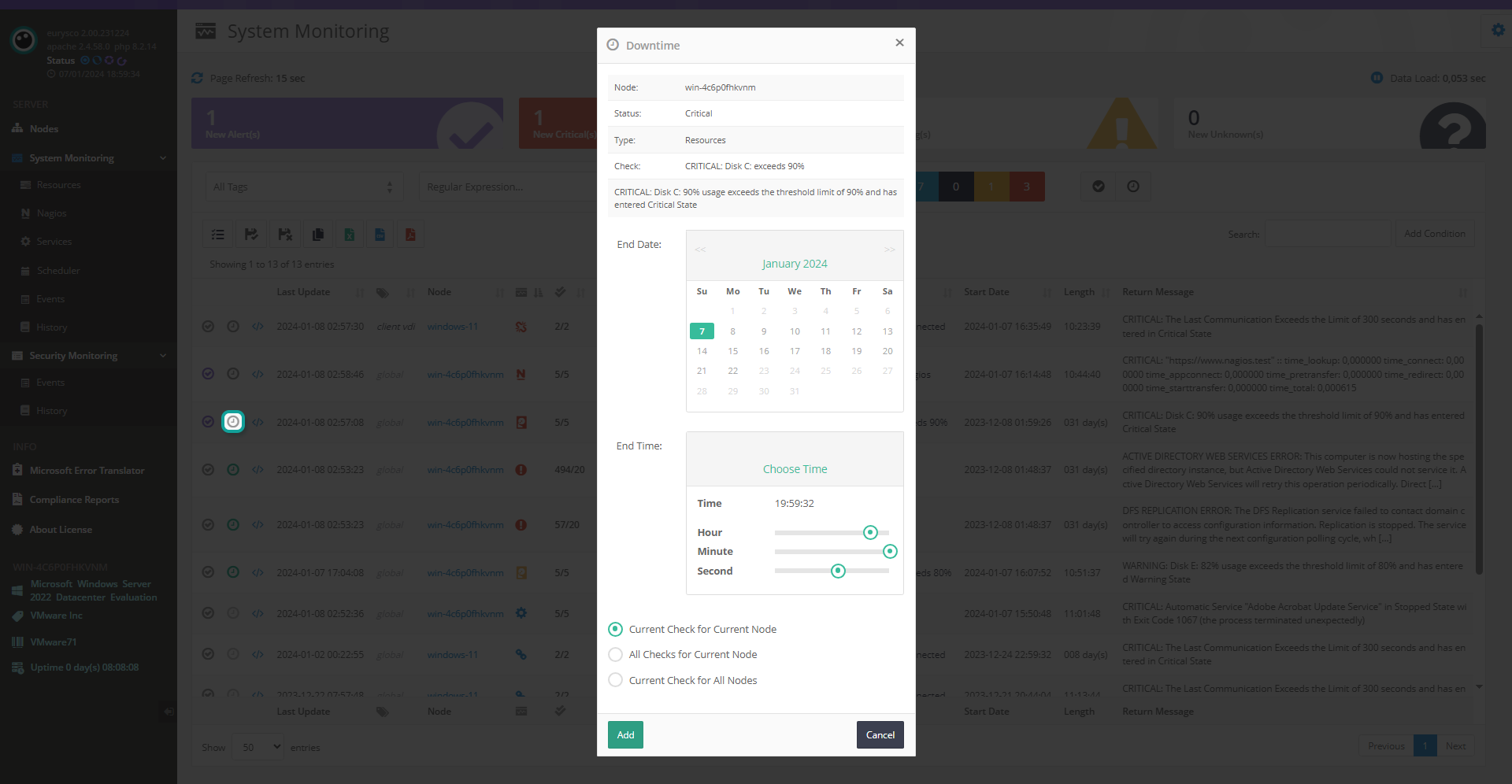Select January 7 in the calendar
Viewport: 1512px width, 784px height.
point(702,331)
